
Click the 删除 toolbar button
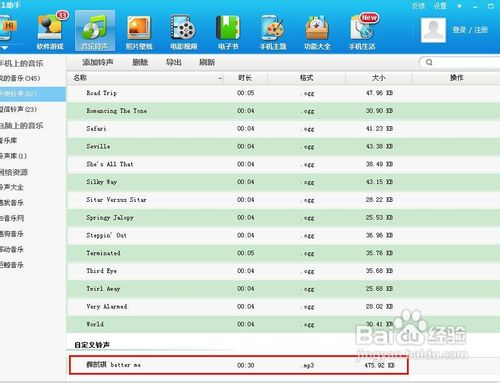[x=140, y=62]
